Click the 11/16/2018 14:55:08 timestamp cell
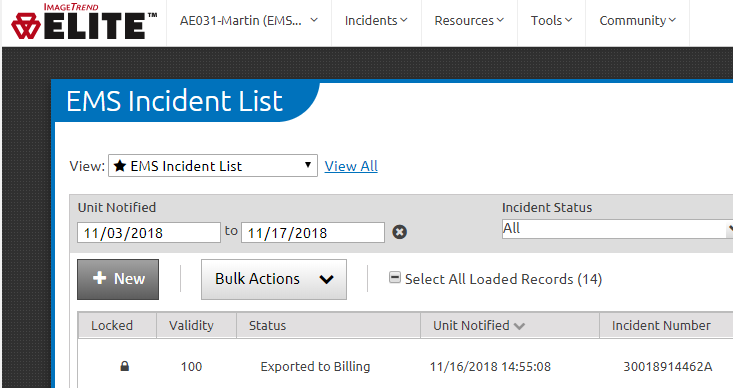 (x=490, y=366)
